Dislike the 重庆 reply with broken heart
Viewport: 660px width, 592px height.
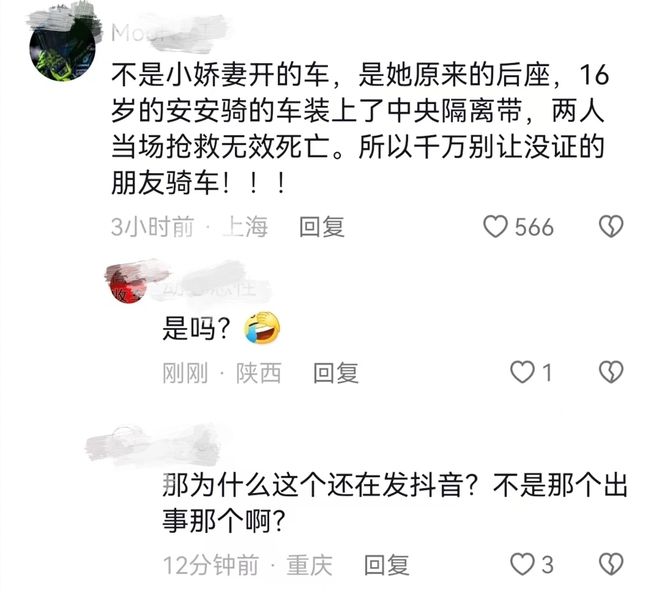click(611, 564)
